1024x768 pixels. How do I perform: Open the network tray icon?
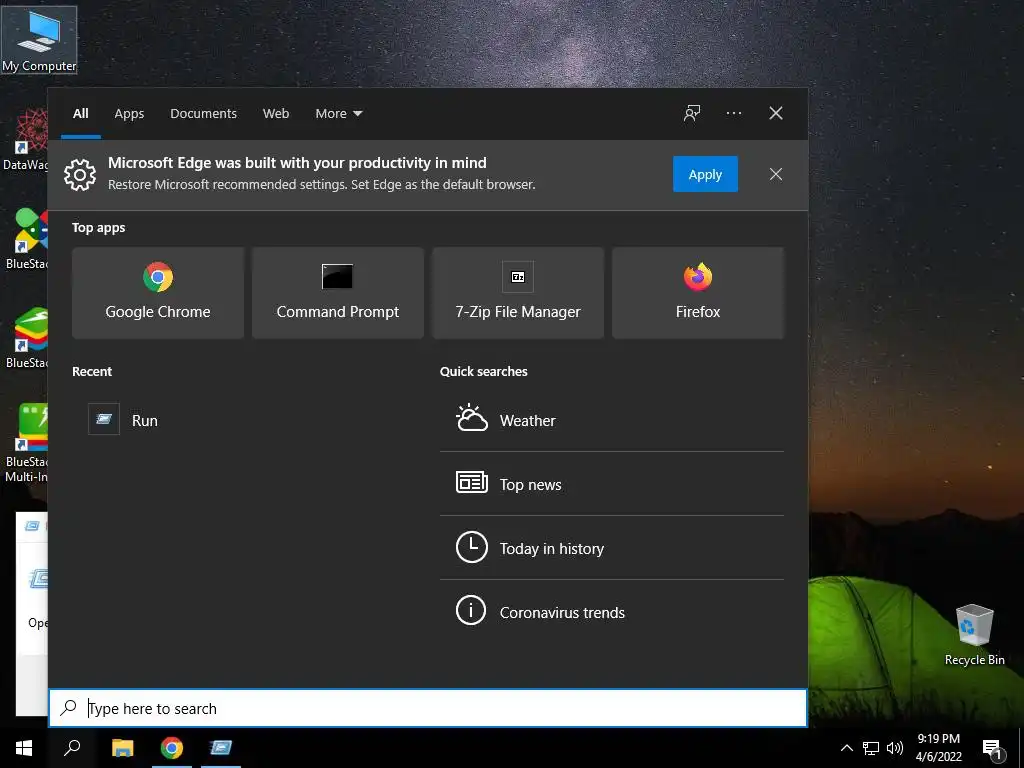(x=871, y=748)
